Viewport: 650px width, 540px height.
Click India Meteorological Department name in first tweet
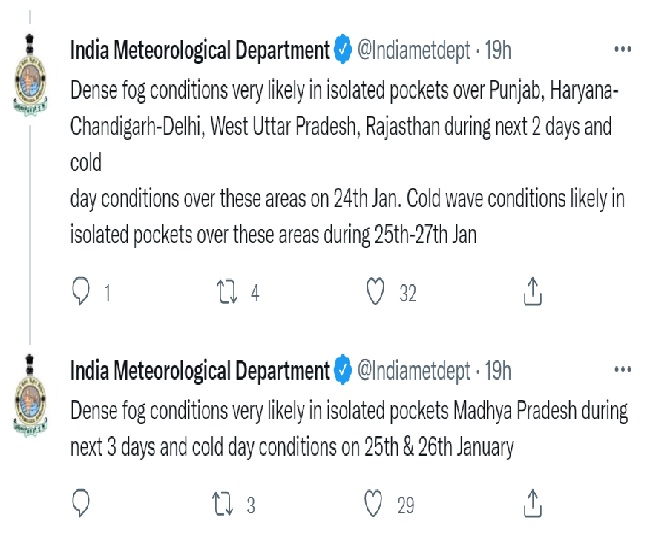tap(200, 50)
